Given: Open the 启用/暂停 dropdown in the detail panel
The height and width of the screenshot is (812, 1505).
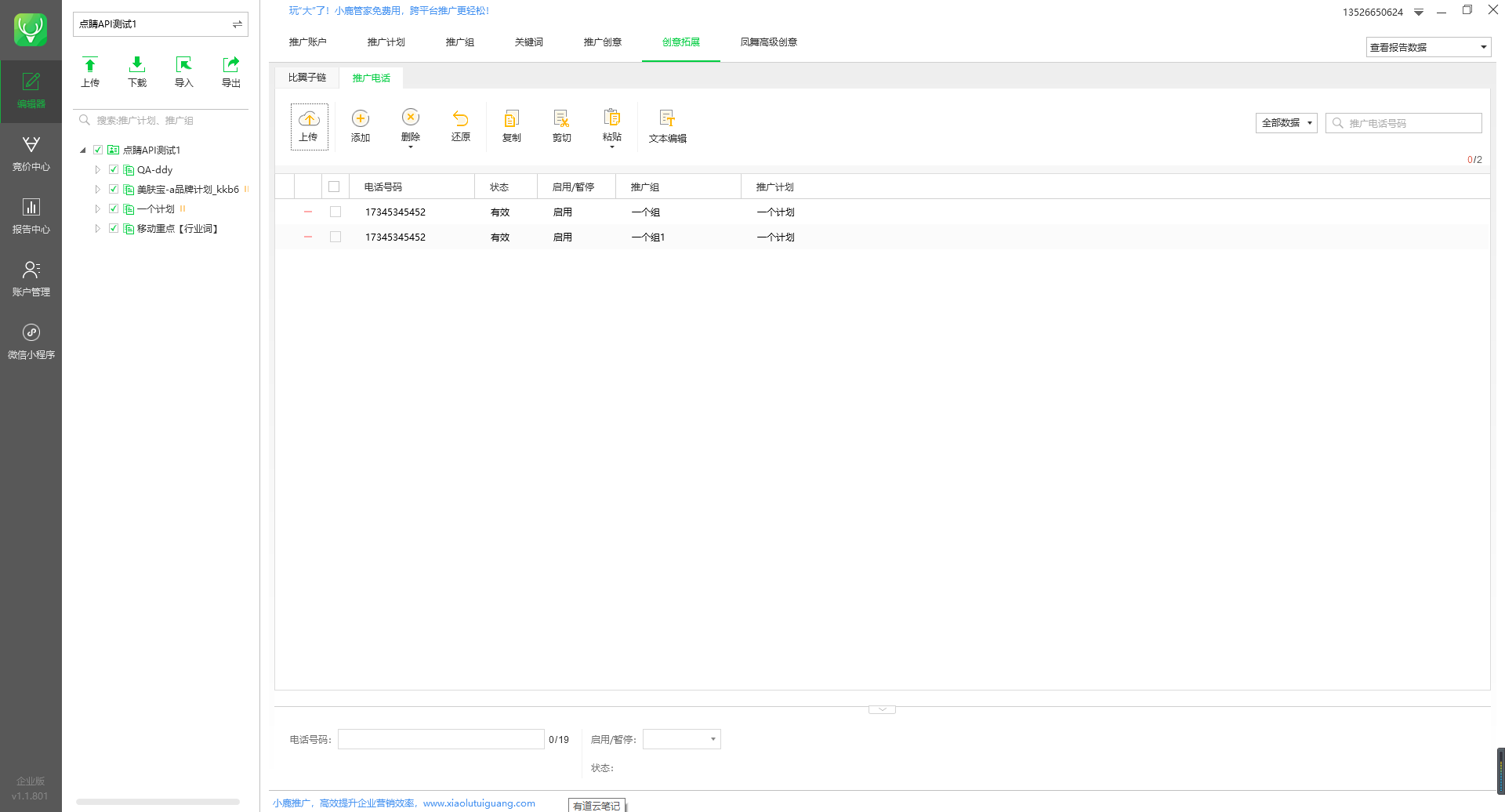Looking at the screenshot, I should pyautogui.click(x=682, y=739).
